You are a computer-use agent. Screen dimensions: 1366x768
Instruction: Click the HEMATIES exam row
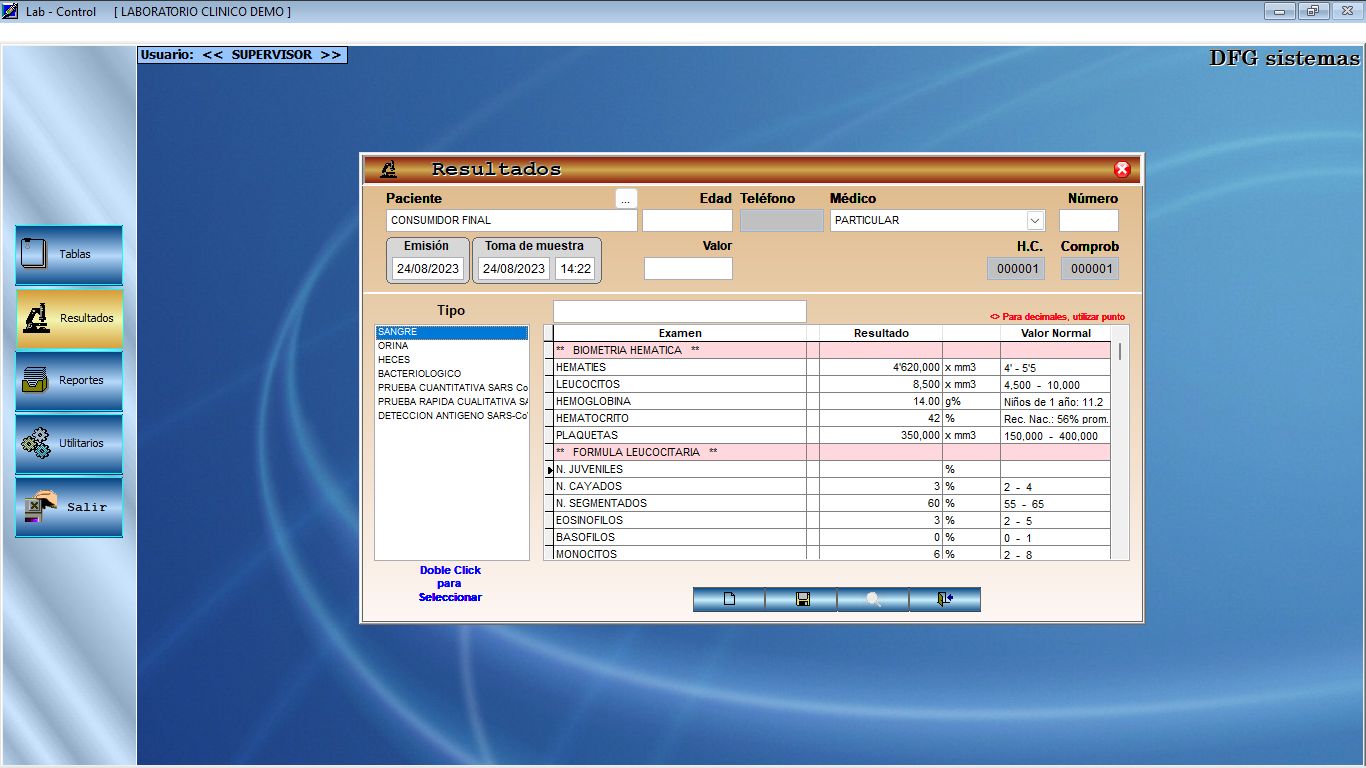pos(680,368)
